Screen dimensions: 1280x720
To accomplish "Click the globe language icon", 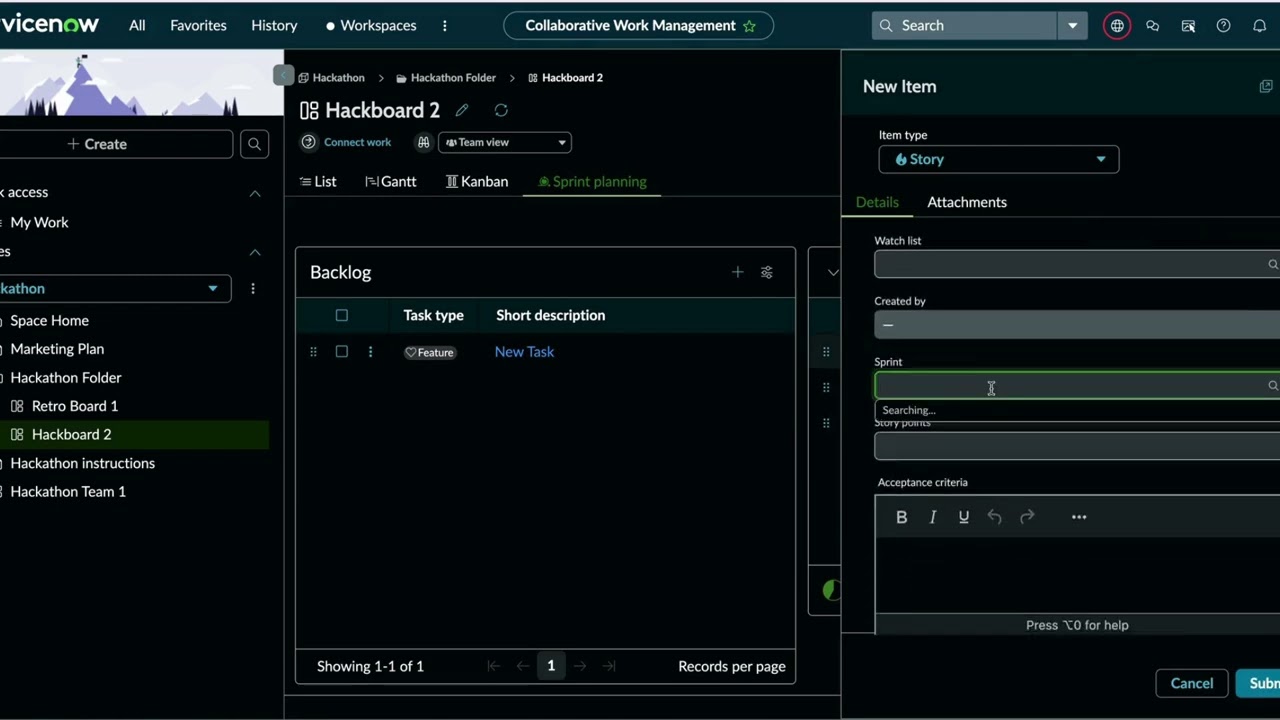I will [x=1117, y=25].
